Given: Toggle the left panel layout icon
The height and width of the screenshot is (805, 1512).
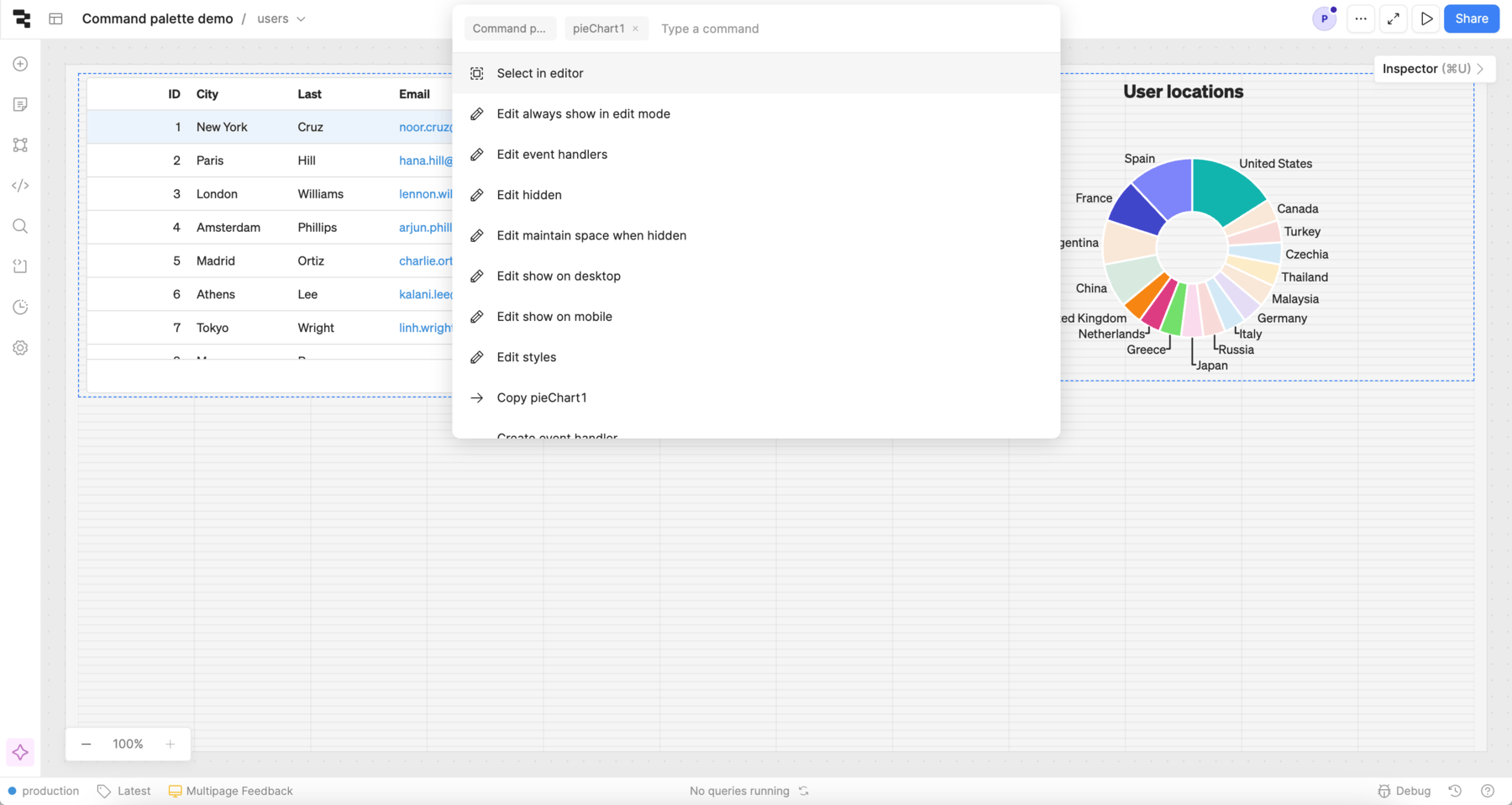Looking at the screenshot, I should (x=56, y=18).
